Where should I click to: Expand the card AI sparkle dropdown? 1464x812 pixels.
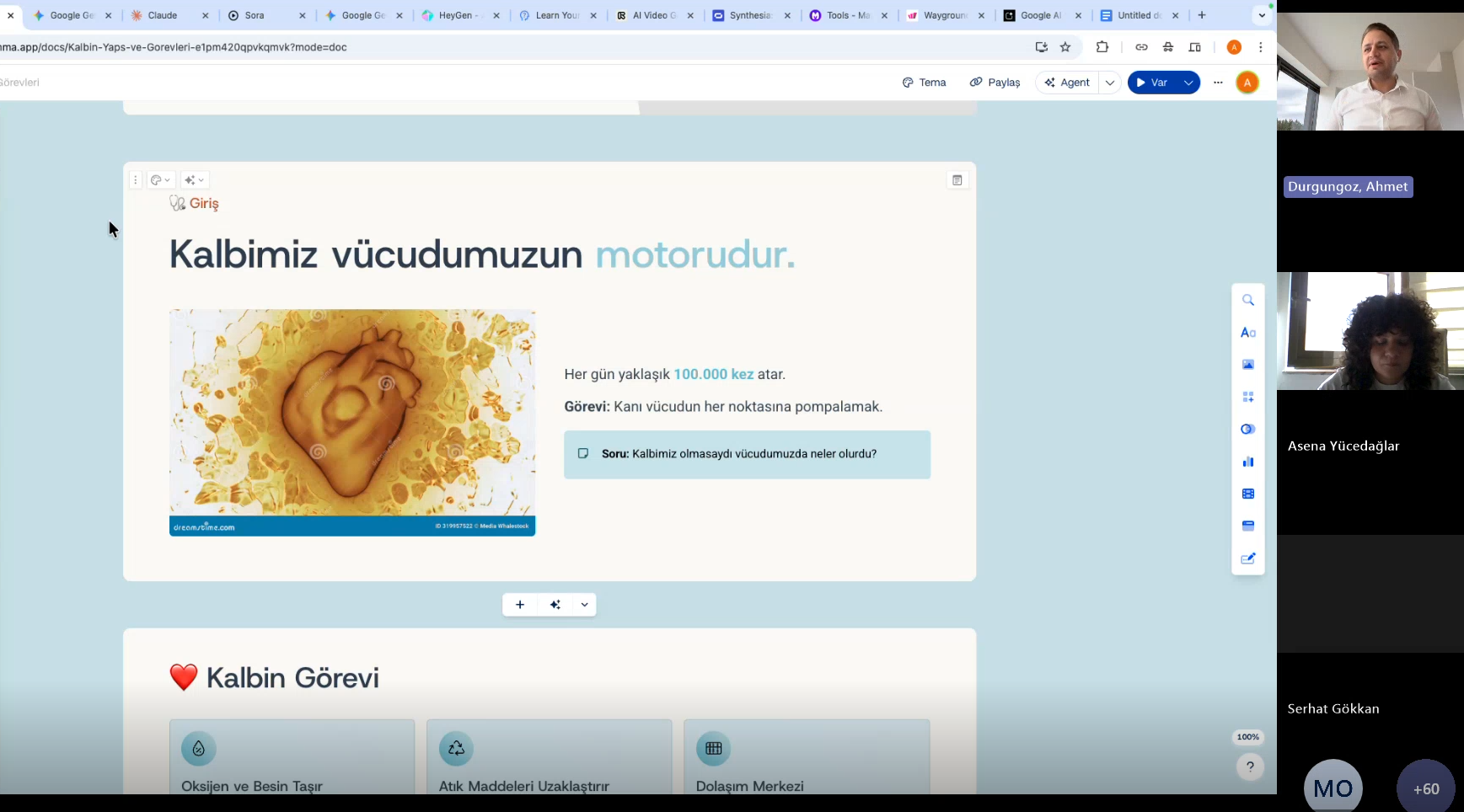tap(195, 180)
